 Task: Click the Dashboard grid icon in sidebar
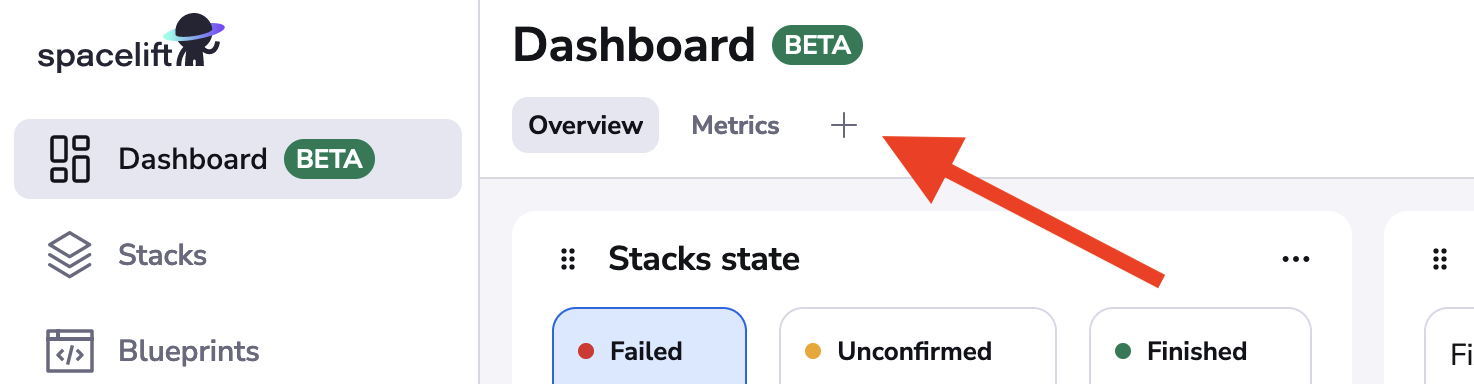tap(70, 159)
